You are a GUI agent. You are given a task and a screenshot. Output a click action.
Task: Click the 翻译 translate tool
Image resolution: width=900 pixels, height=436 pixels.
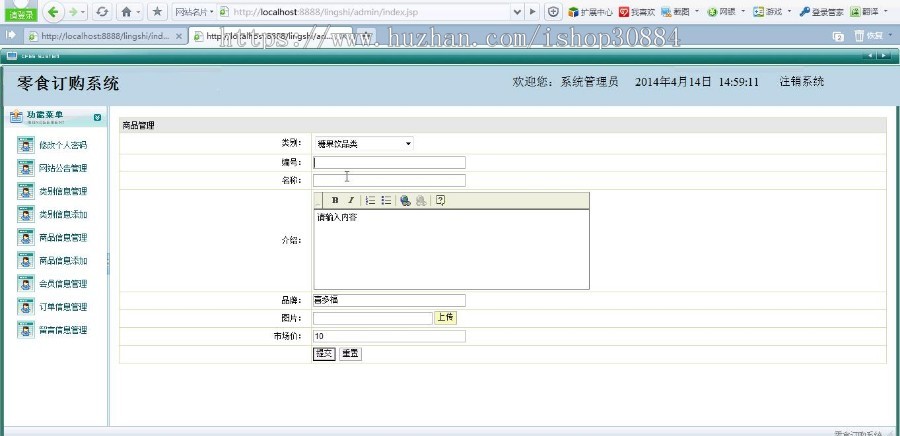coord(864,11)
